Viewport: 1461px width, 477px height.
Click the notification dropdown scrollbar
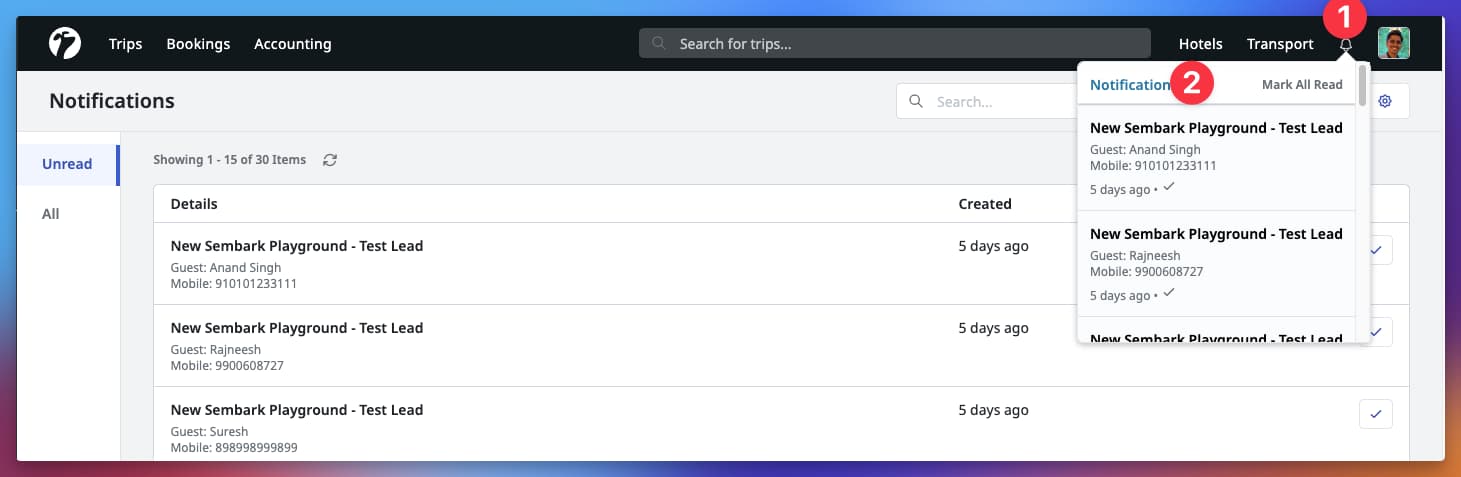pos(1362,87)
